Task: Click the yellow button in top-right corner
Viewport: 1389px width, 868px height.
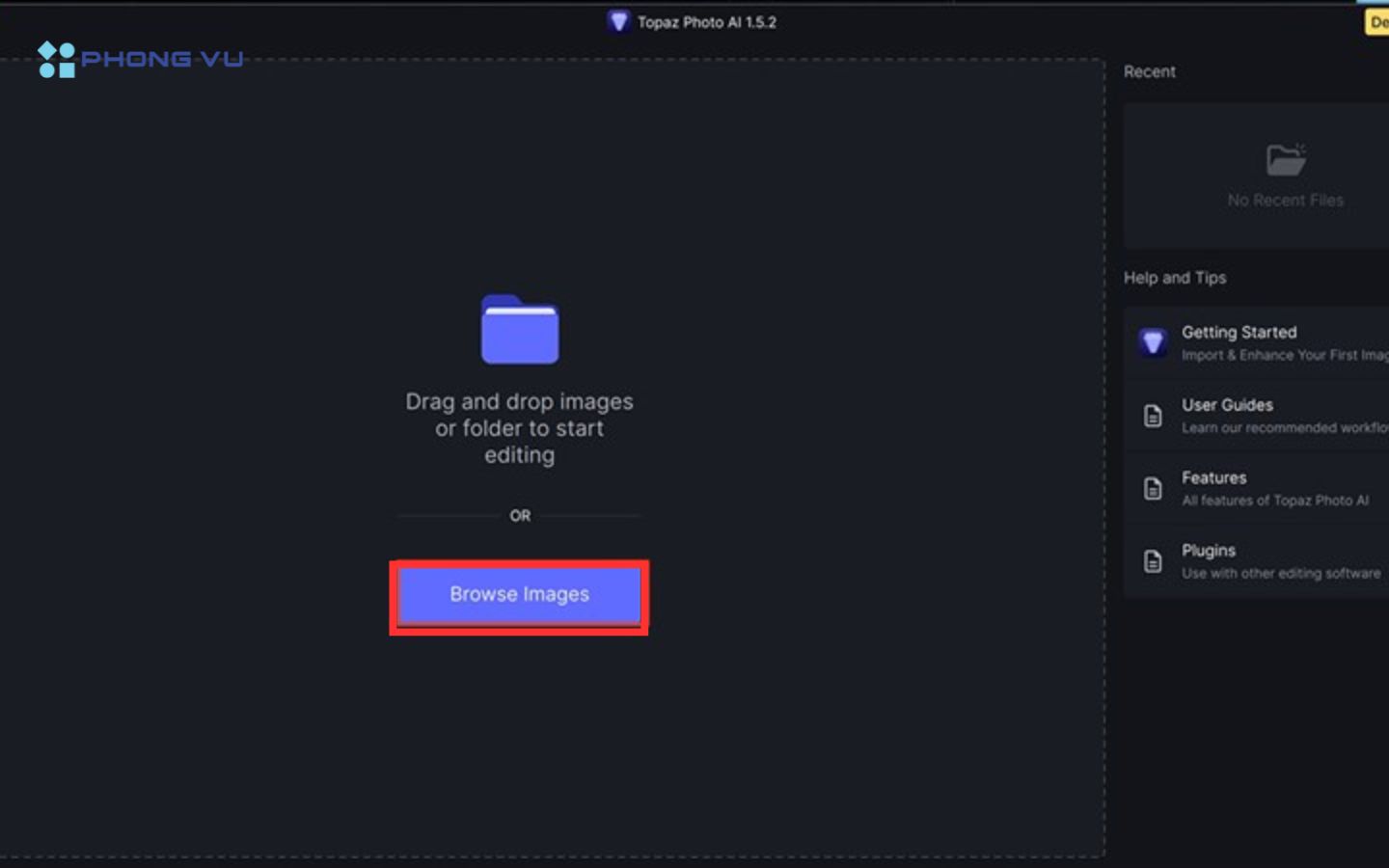Action: click(x=1376, y=22)
